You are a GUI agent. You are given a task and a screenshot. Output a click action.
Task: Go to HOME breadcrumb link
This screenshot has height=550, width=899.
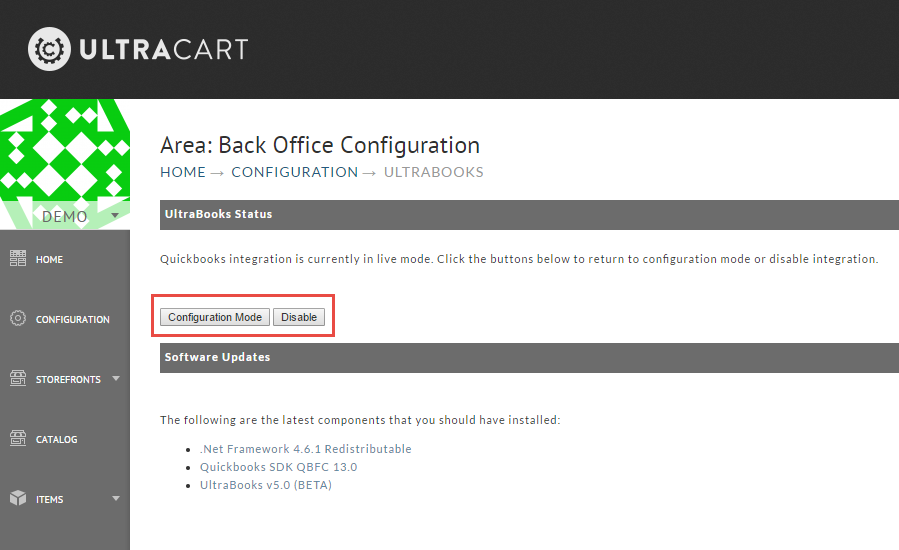[183, 172]
